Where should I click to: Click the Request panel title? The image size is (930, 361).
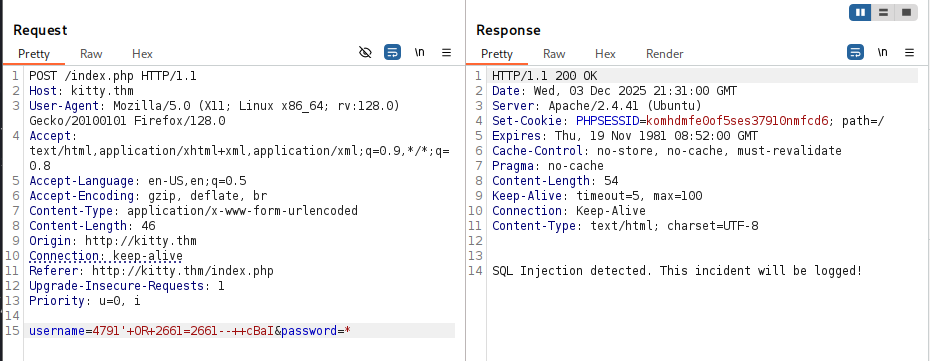[x=40, y=30]
